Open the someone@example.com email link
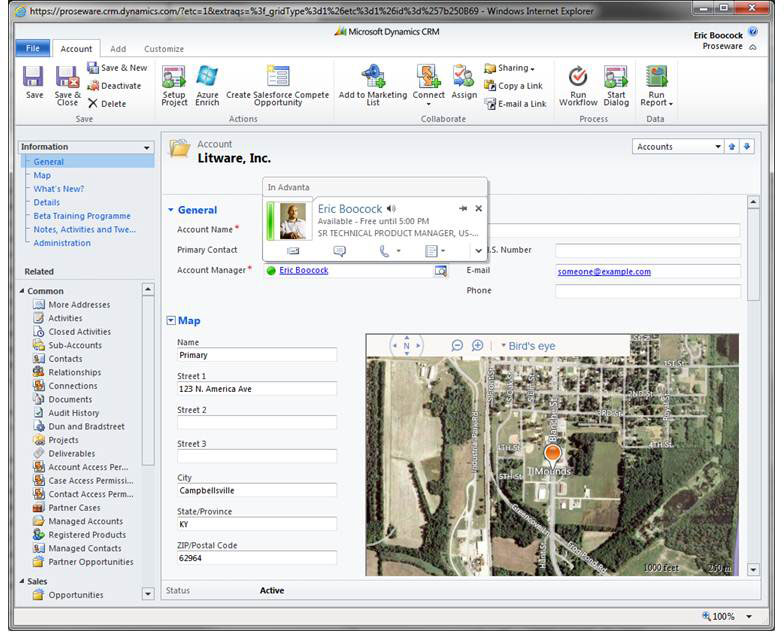Screen dimensions: 784x632 [604, 271]
